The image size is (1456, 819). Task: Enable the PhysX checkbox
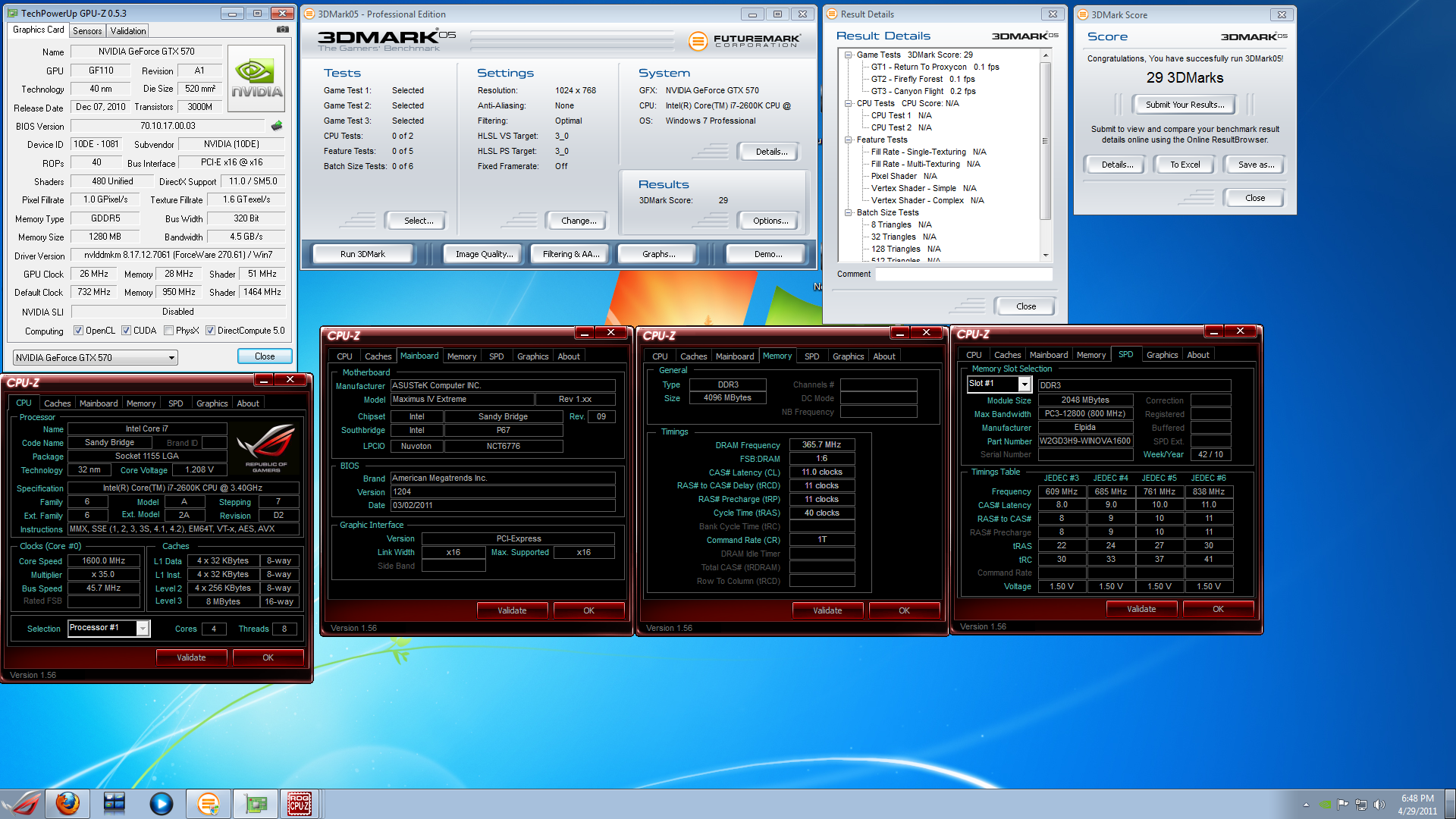pos(168,331)
